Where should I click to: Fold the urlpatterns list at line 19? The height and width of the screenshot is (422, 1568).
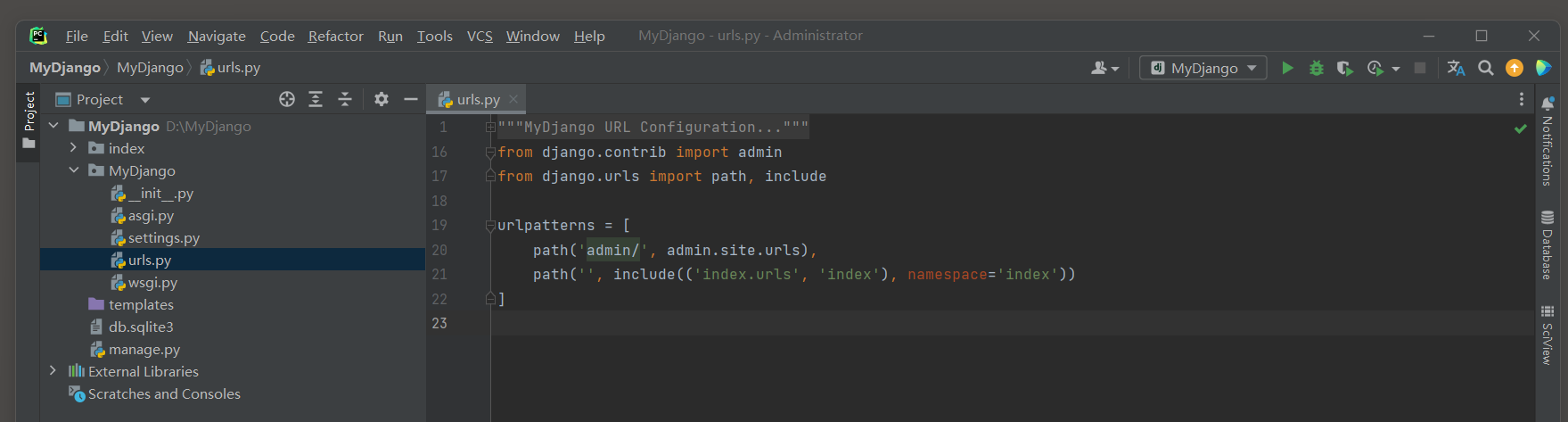tap(490, 226)
